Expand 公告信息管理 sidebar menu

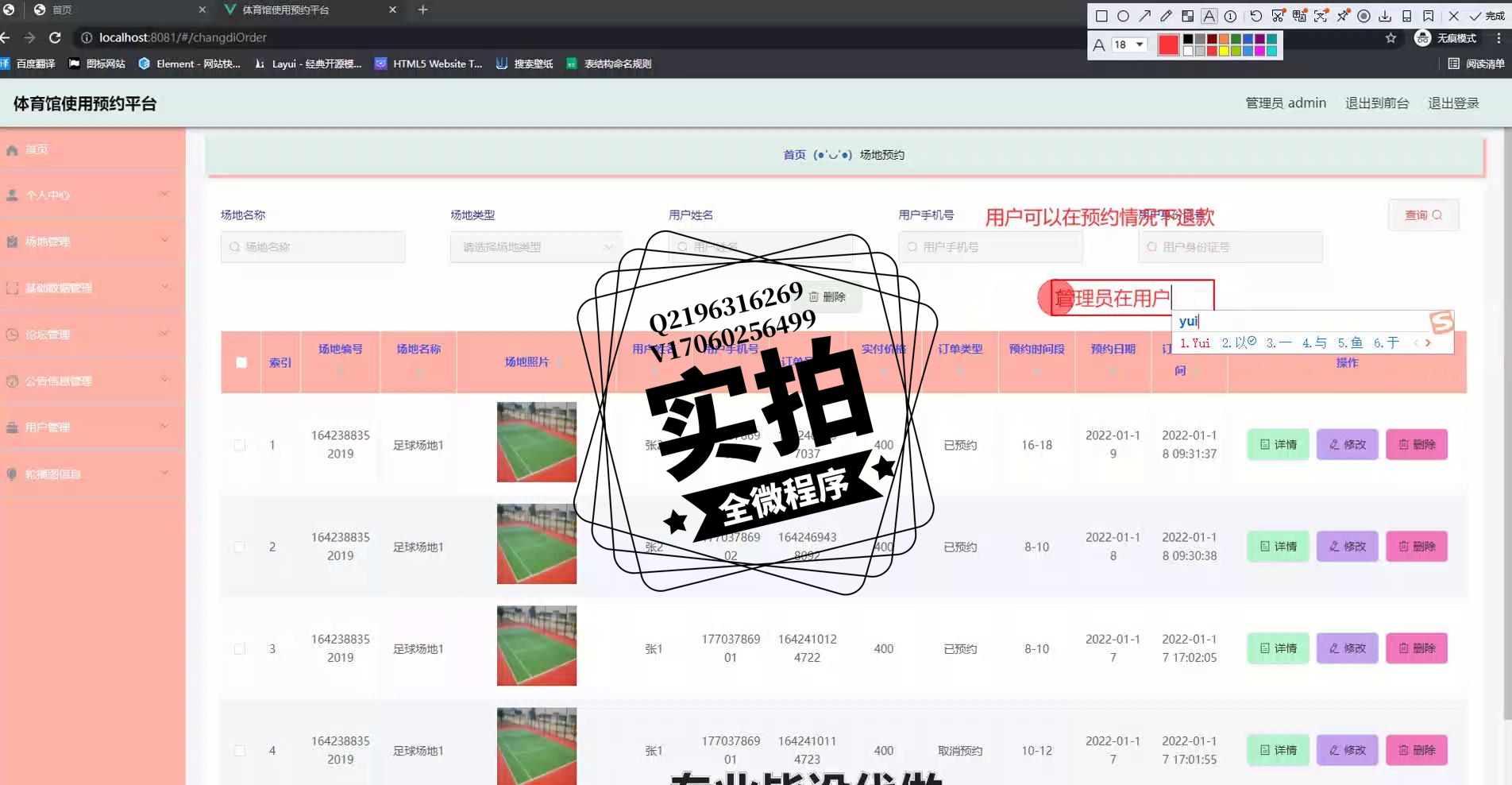(x=93, y=381)
